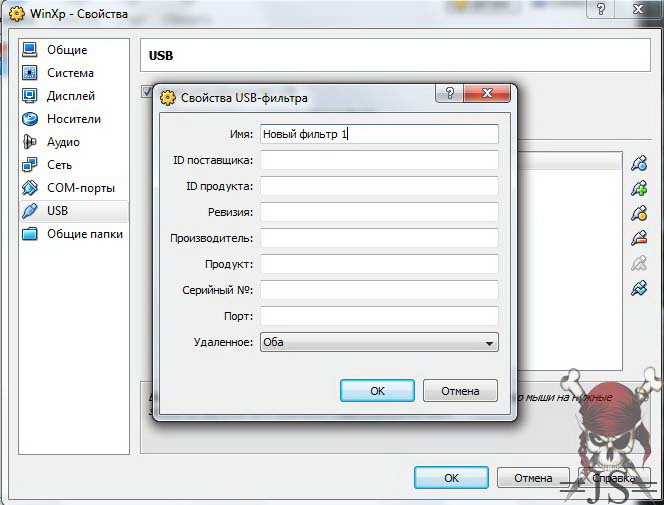
Task: Go to Носители settings
Action: coord(74,119)
